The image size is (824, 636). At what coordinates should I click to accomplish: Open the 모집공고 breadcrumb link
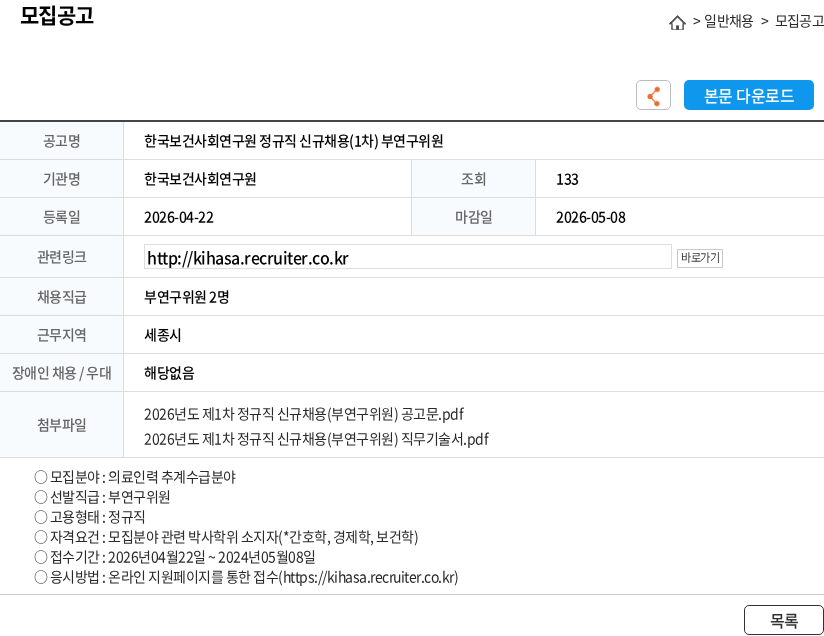(799, 21)
